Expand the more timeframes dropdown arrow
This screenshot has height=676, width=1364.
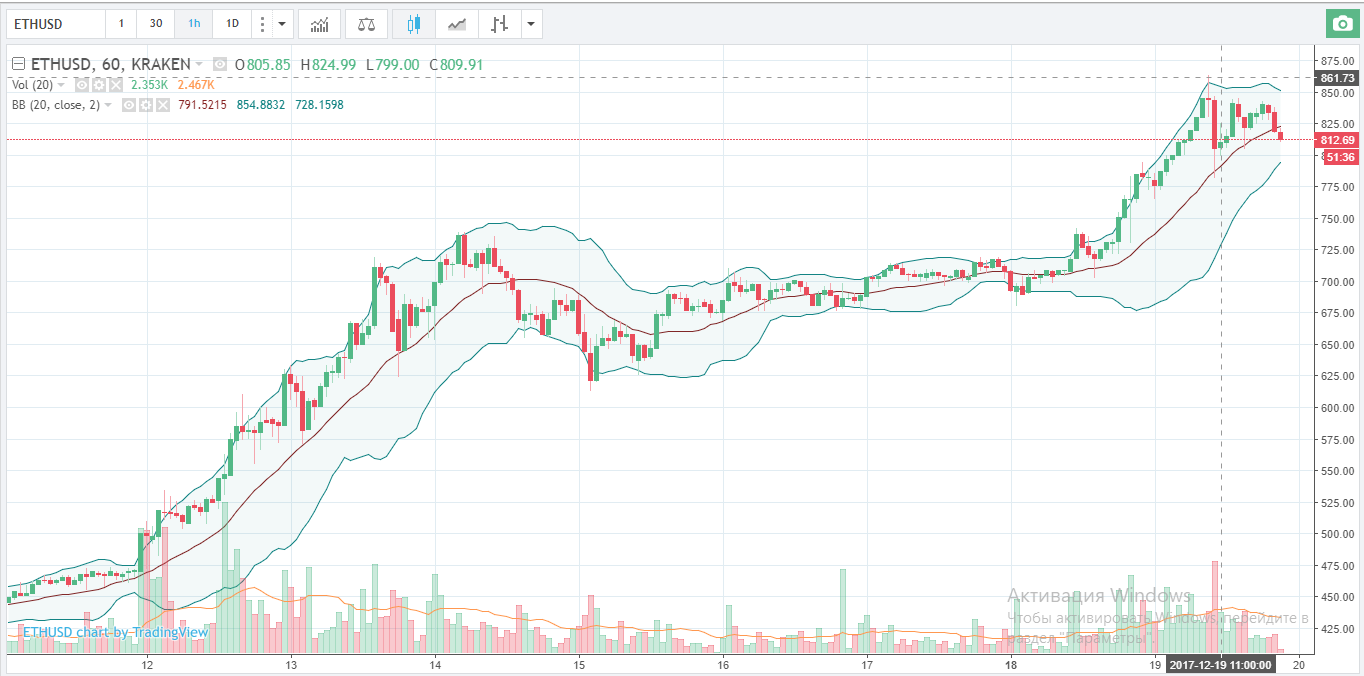[x=283, y=23]
